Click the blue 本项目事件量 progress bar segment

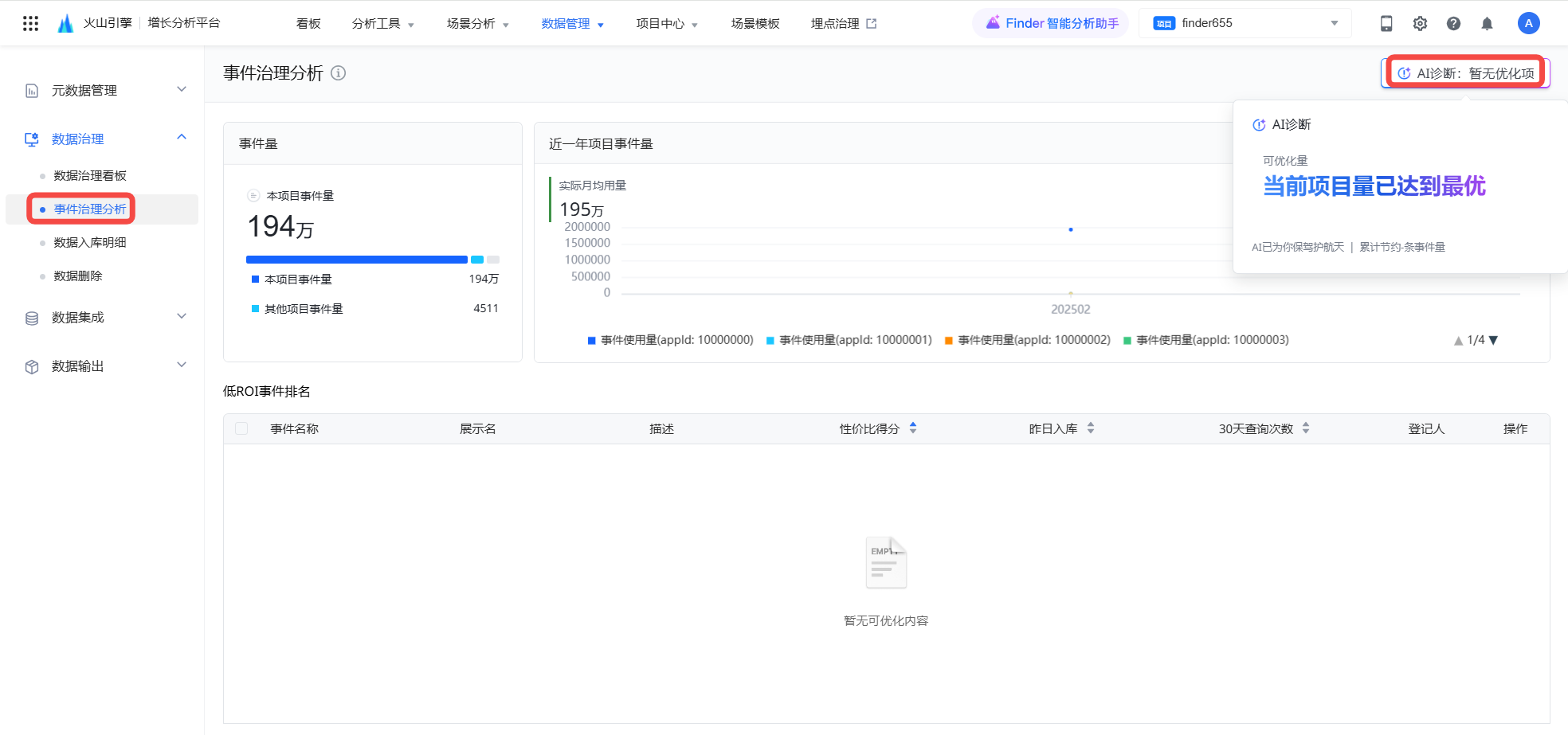tap(357, 260)
